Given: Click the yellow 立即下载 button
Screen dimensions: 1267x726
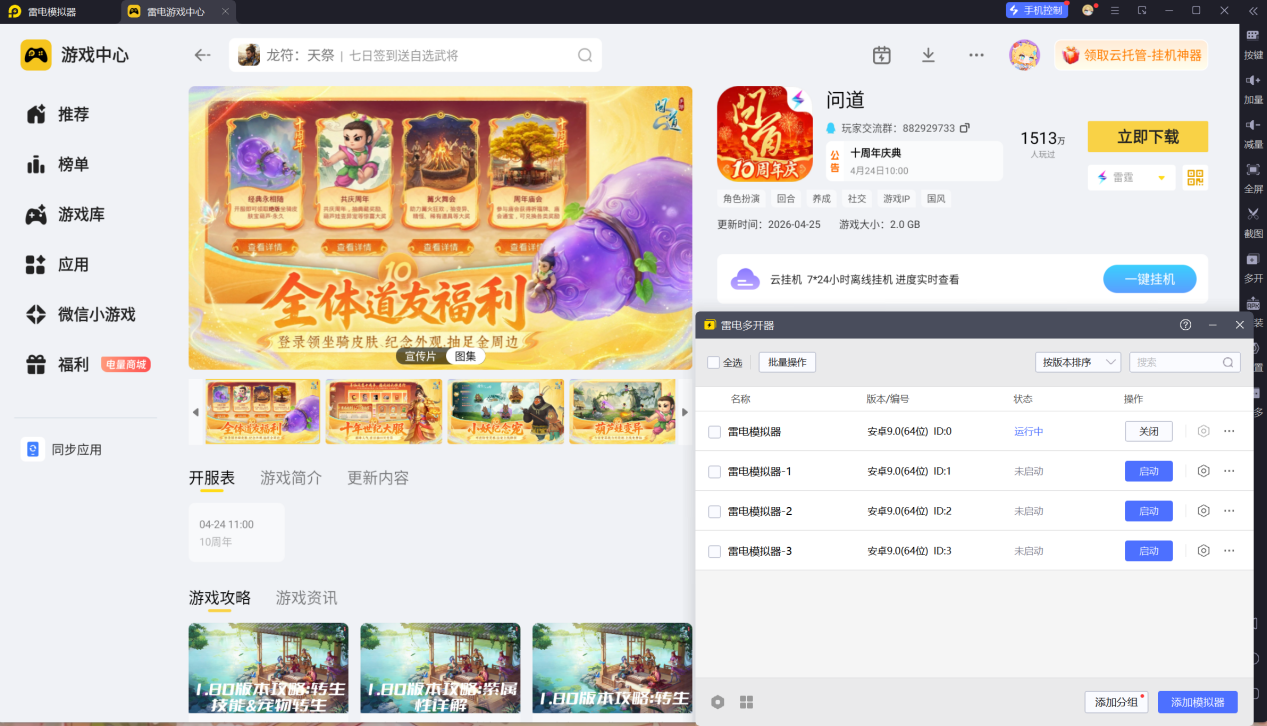Looking at the screenshot, I should point(1148,137).
